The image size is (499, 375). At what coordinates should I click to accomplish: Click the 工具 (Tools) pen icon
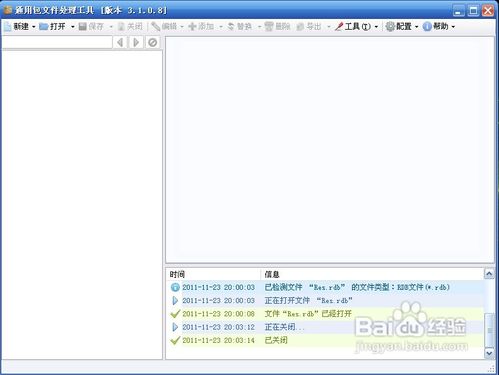pyautogui.click(x=339, y=27)
